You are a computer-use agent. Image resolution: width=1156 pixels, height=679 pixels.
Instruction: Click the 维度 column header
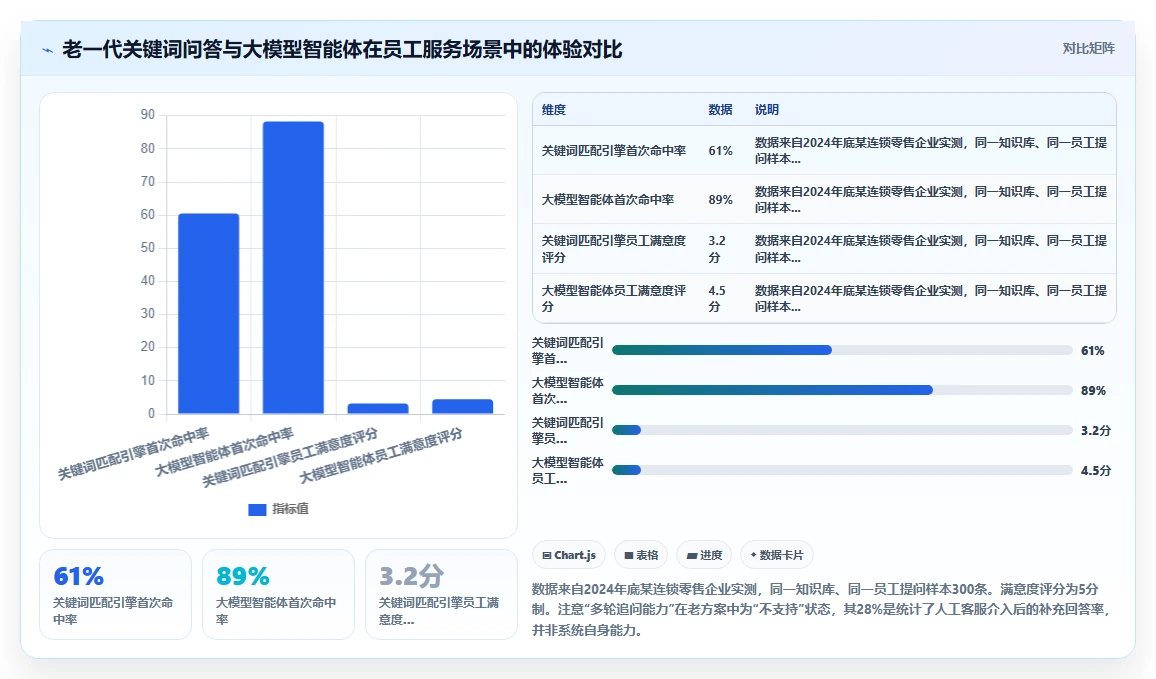554,110
